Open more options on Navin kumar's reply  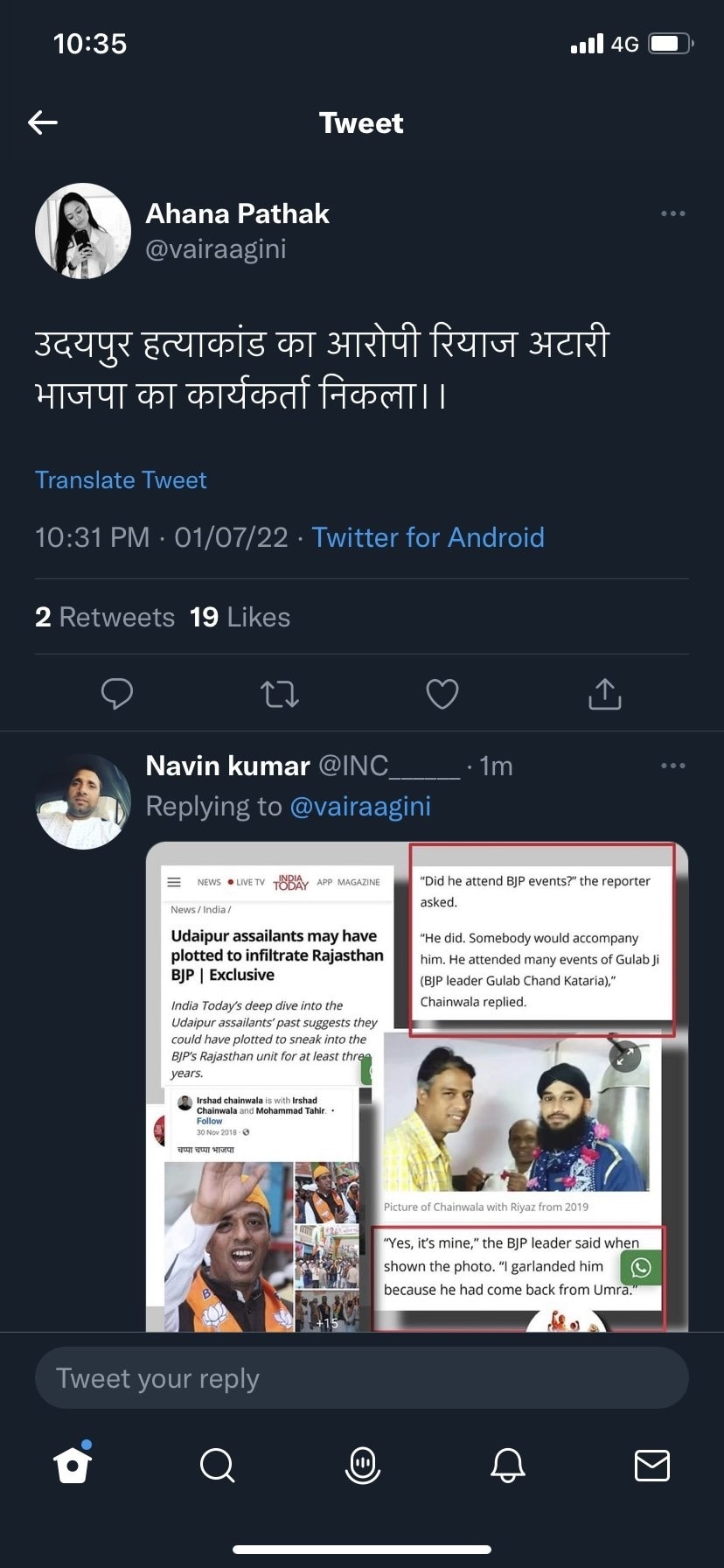(672, 766)
